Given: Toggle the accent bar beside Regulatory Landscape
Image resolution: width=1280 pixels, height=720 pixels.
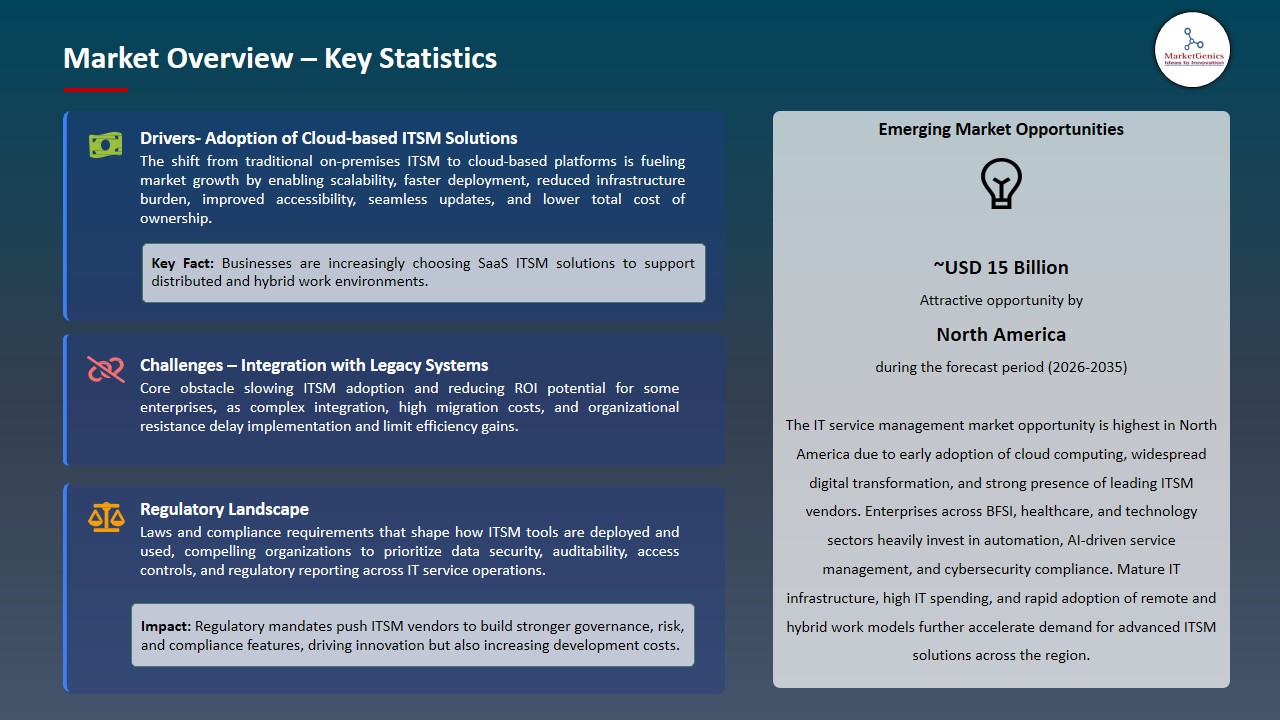Looking at the screenshot, I should click(x=66, y=586).
